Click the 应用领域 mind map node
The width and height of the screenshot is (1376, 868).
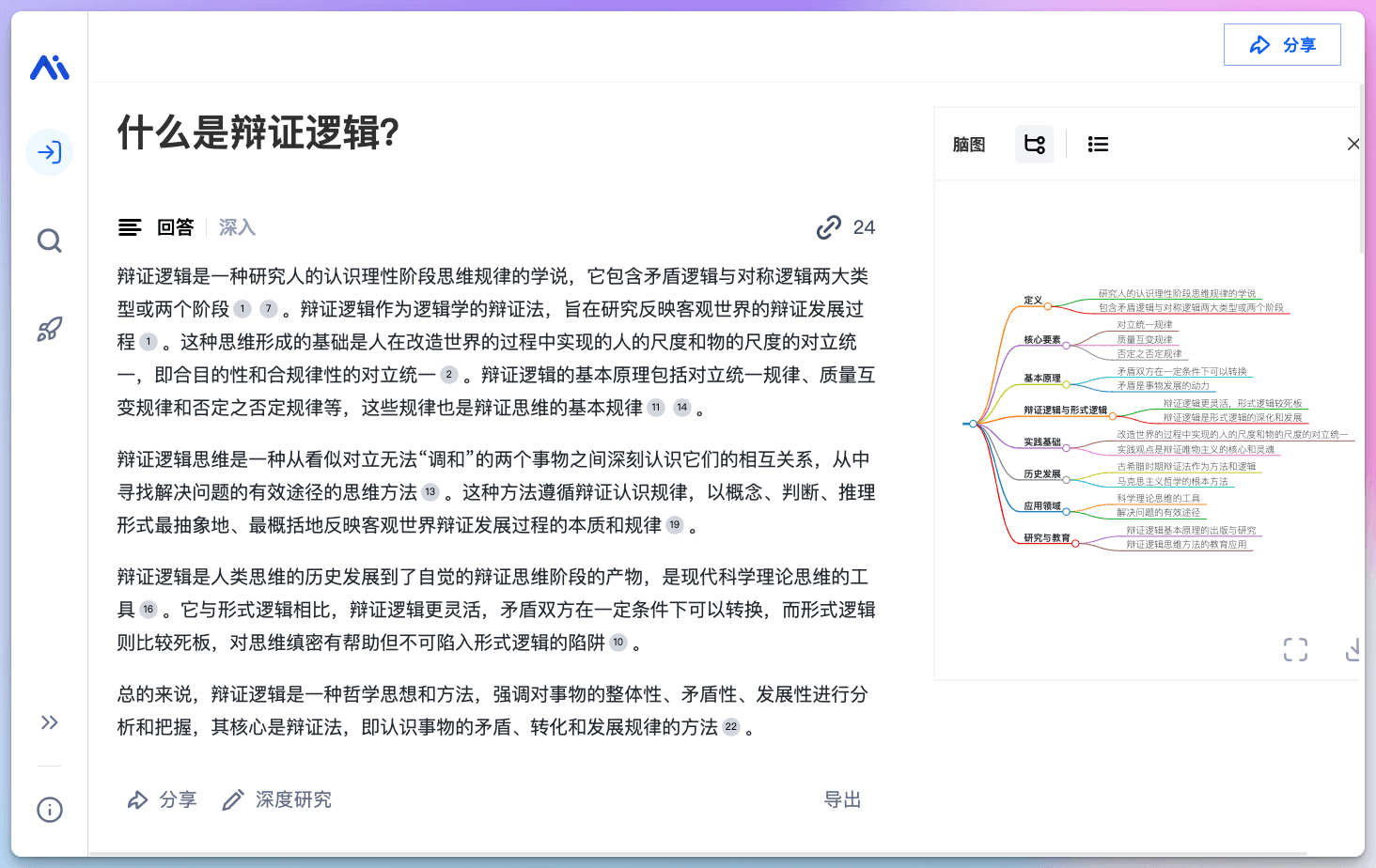(x=1042, y=506)
